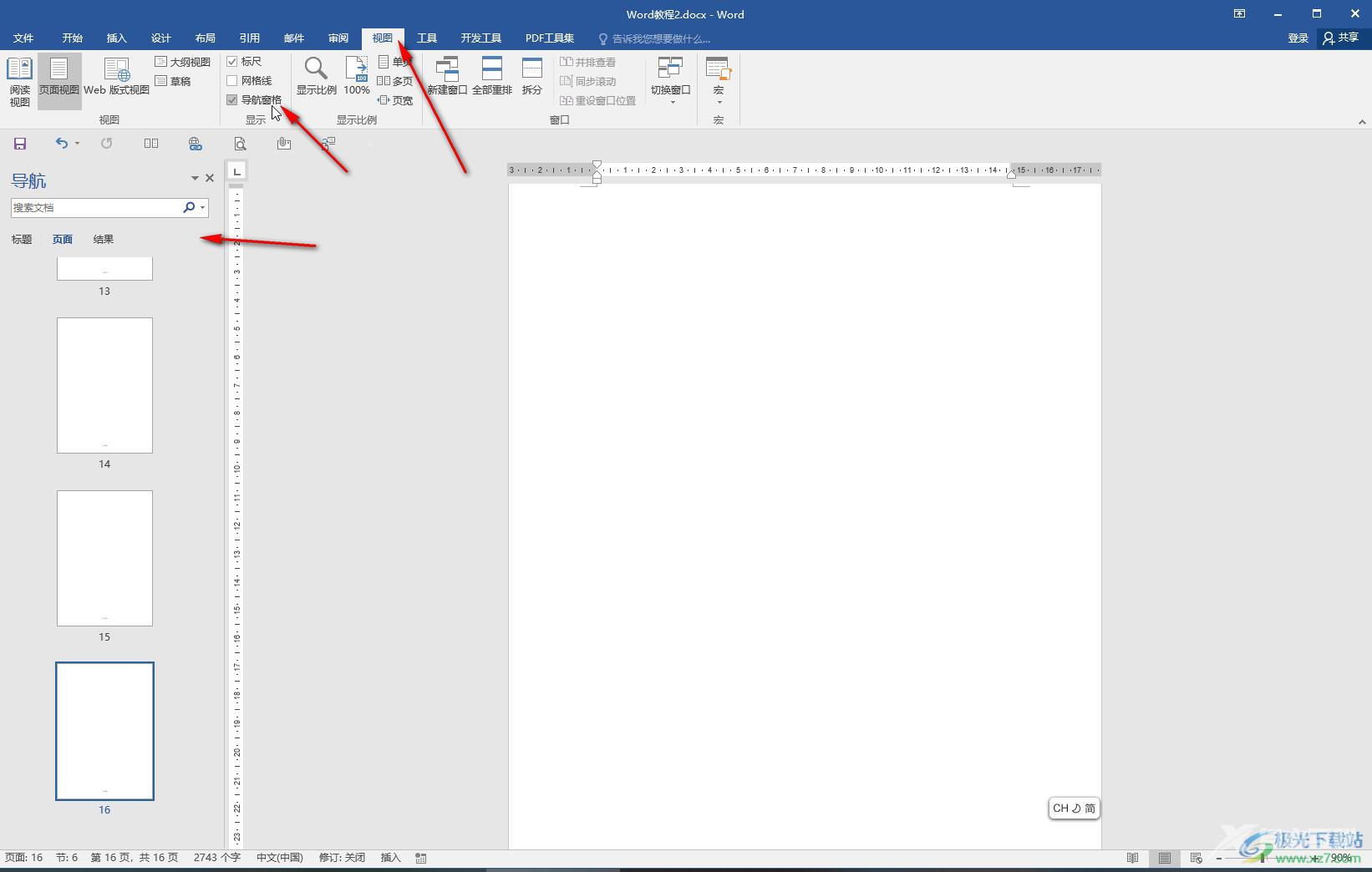
Task: Click the Save icon in quick toolbar
Action: tap(20, 144)
